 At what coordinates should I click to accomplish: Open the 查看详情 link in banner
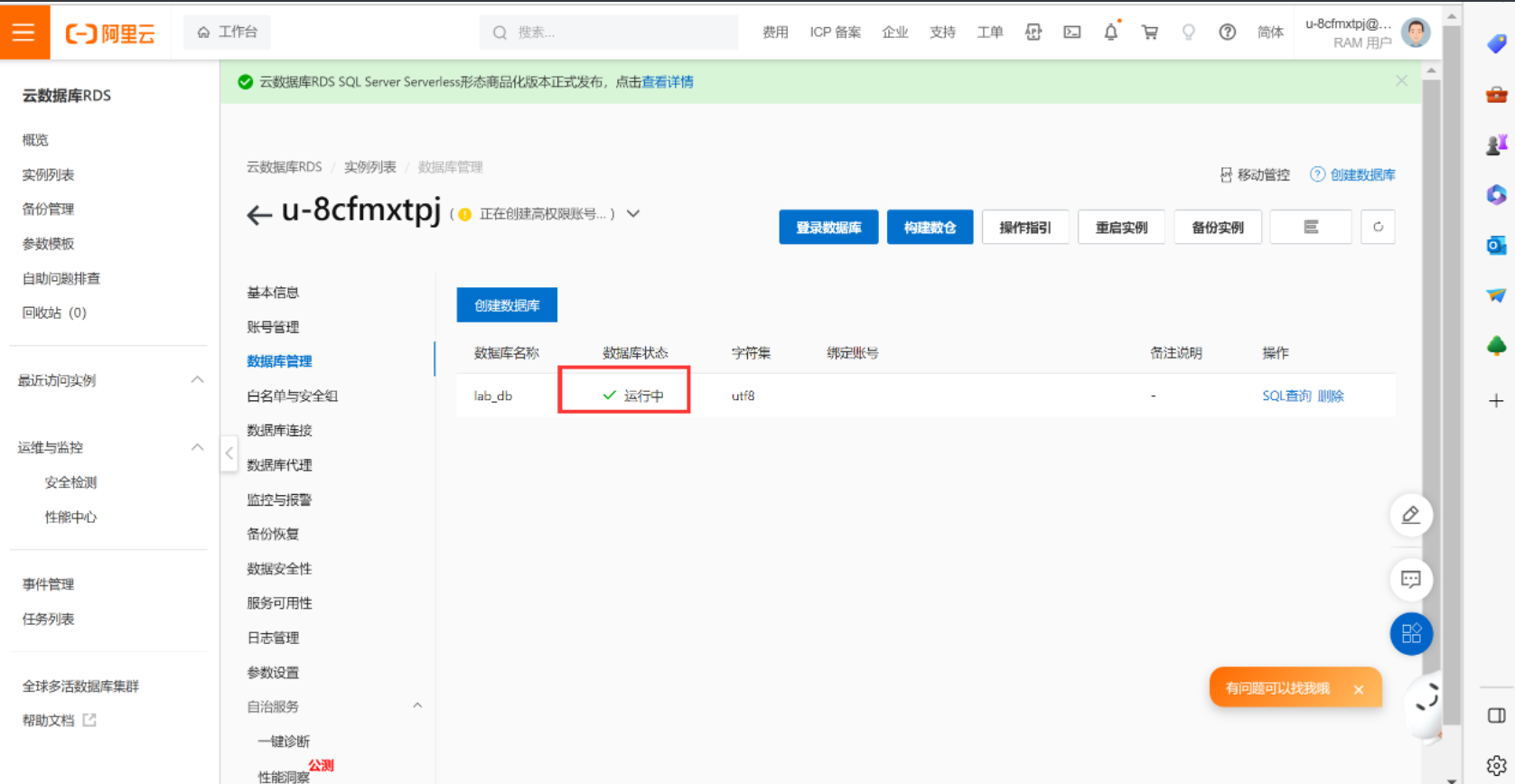668,81
